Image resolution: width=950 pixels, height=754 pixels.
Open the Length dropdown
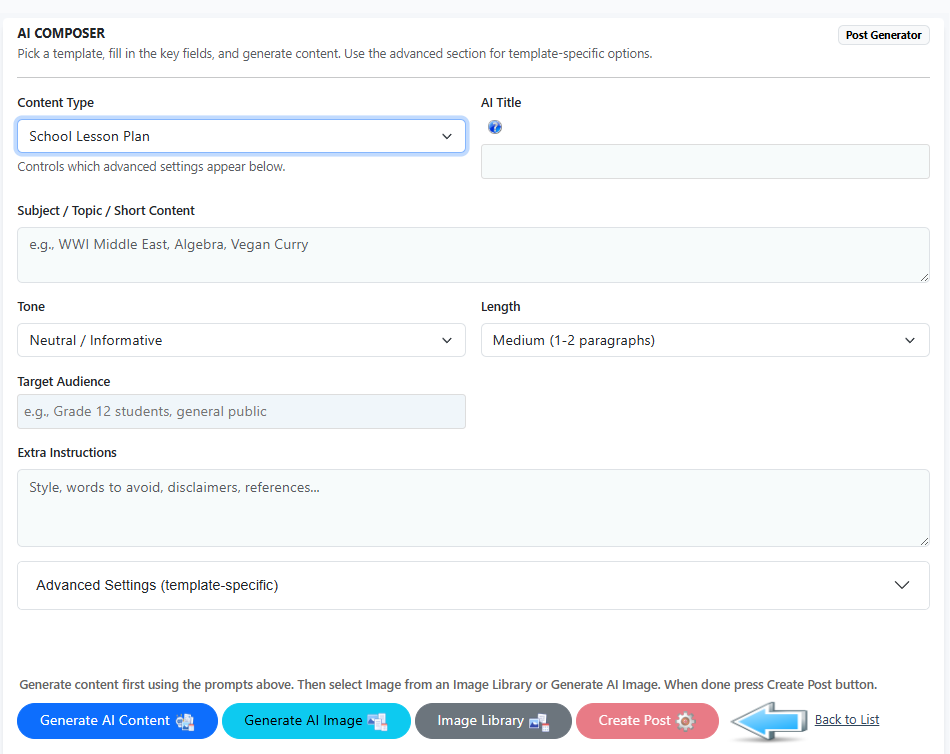(705, 340)
